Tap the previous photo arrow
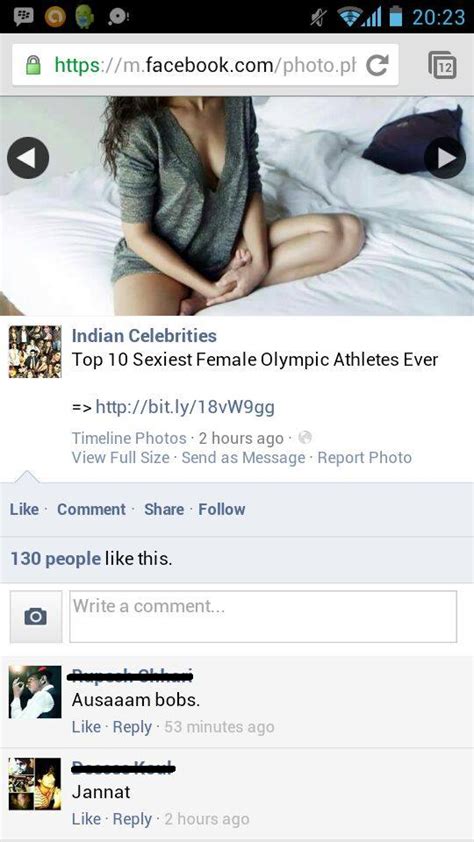Image resolution: width=474 pixels, height=842 pixels. (x=28, y=157)
